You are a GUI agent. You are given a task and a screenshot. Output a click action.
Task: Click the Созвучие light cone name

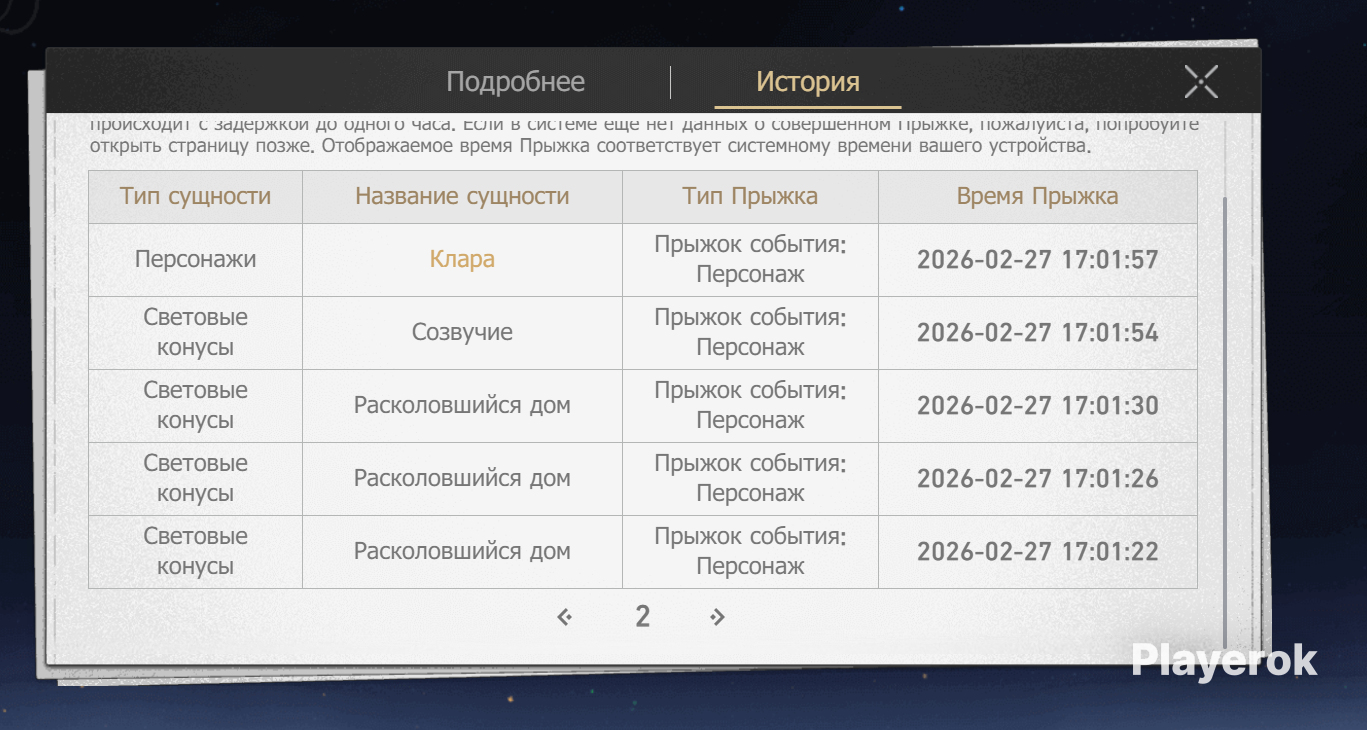coord(462,332)
